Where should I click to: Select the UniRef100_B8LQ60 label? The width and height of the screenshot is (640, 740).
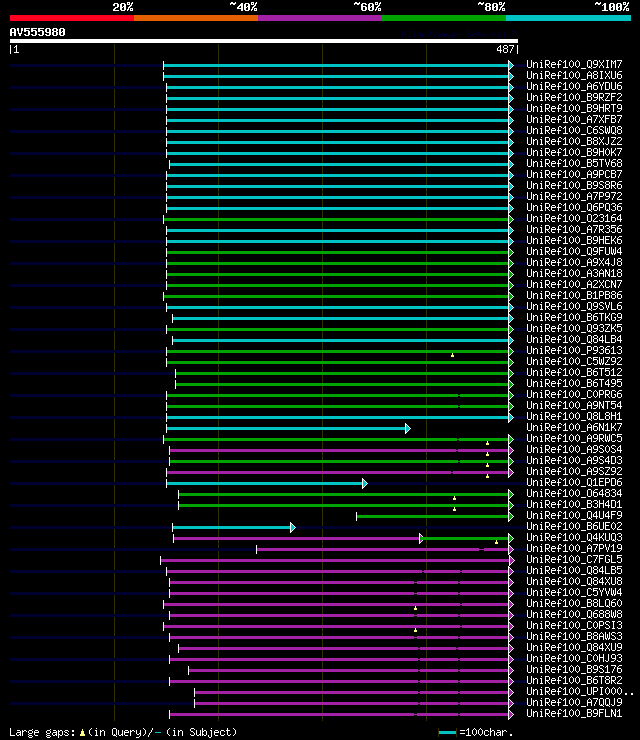(x=574, y=604)
